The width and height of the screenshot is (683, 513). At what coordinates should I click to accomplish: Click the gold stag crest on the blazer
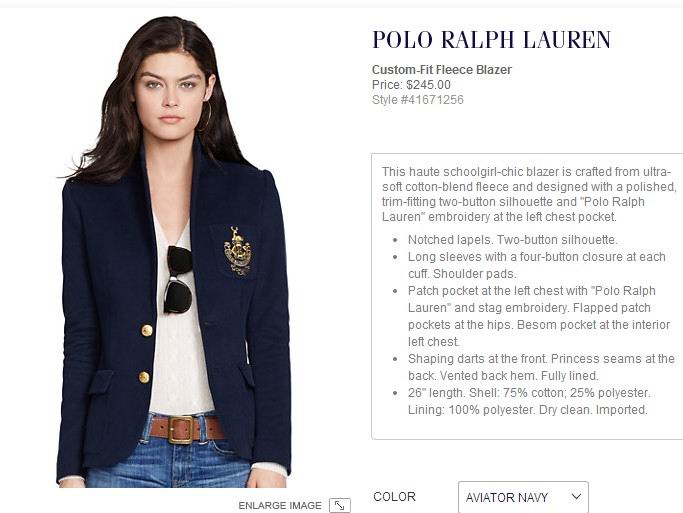click(x=237, y=251)
